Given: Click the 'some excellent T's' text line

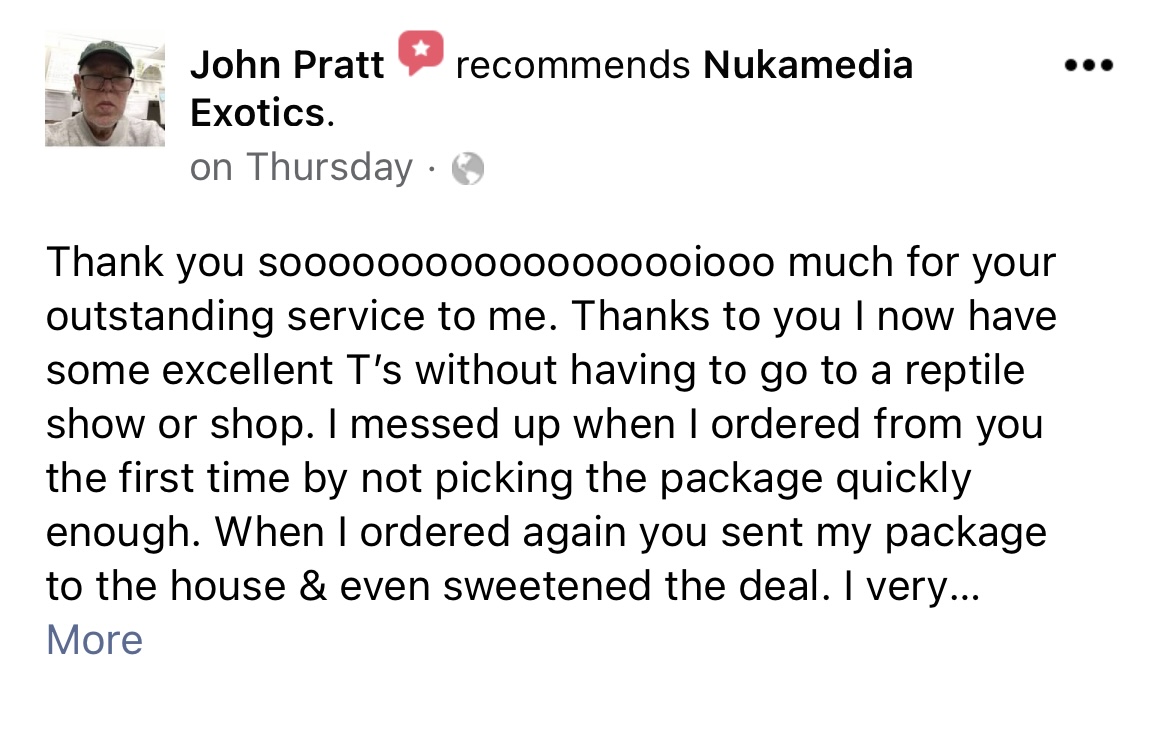Looking at the screenshot, I should pos(535,370).
